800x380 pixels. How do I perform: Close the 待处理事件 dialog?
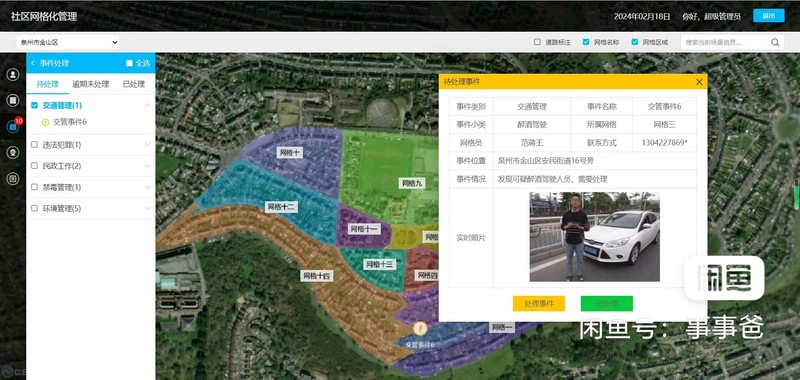pos(699,82)
